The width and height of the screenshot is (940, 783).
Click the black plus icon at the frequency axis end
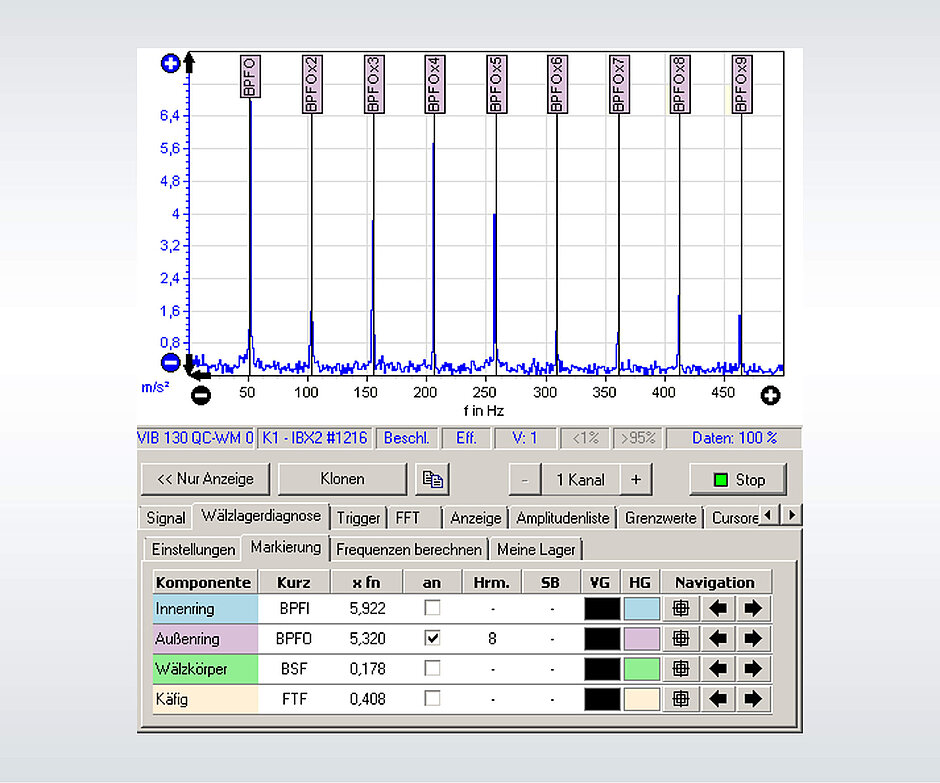click(770, 395)
